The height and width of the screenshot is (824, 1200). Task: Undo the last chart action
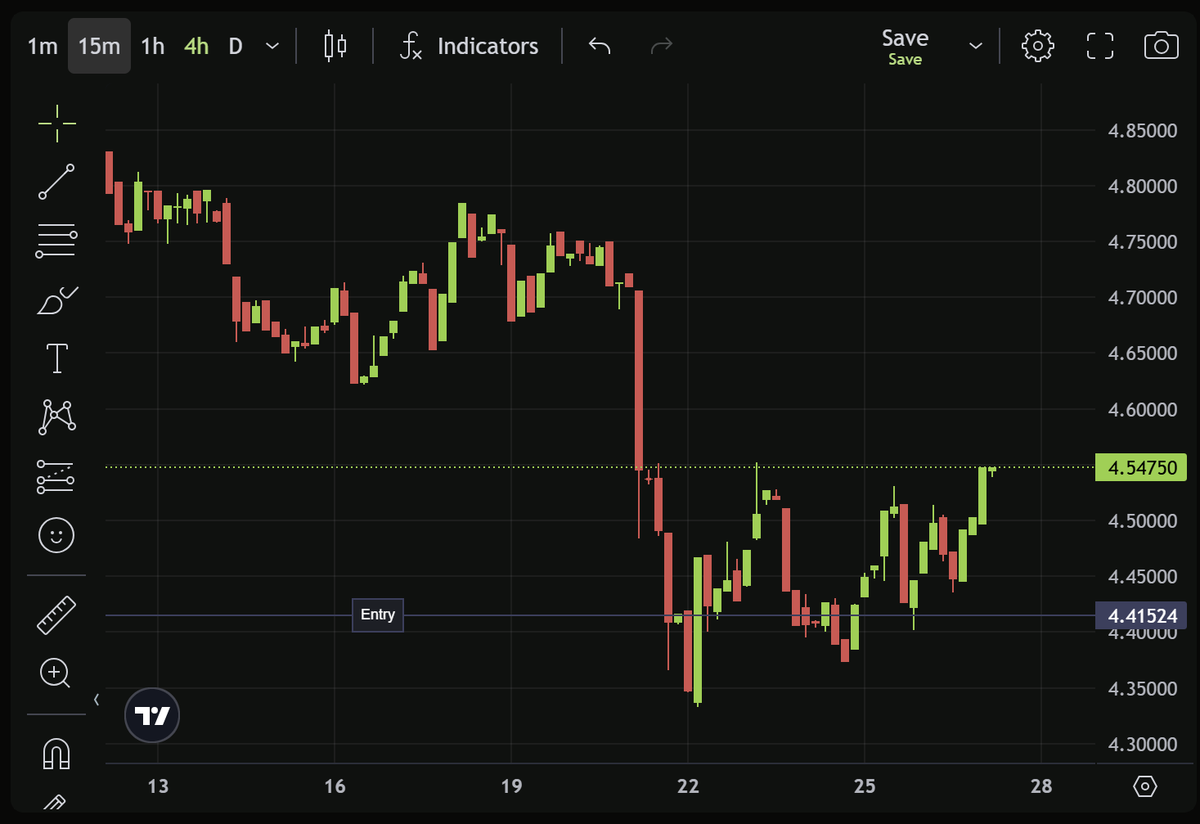pyautogui.click(x=599, y=46)
